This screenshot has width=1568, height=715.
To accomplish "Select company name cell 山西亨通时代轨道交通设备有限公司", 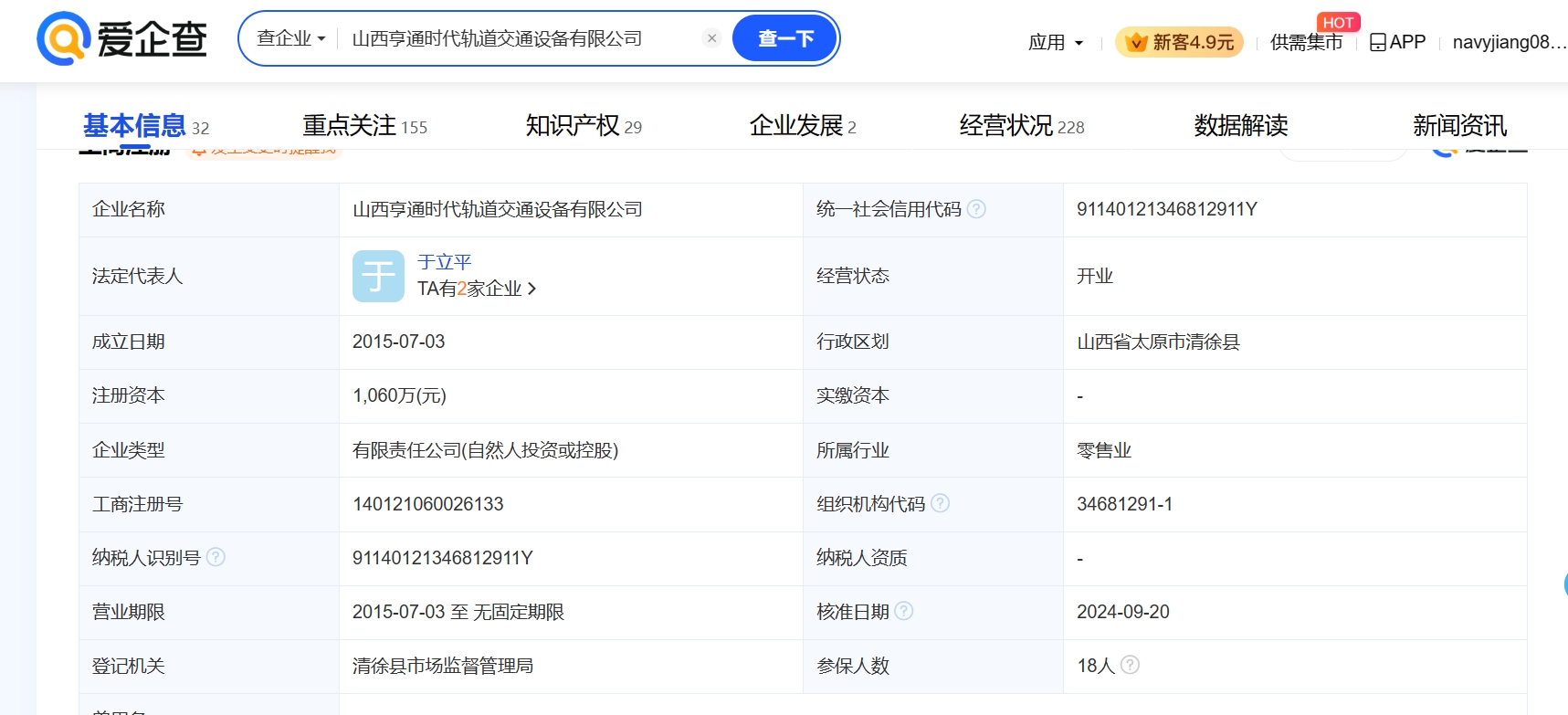I will [498, 209].
